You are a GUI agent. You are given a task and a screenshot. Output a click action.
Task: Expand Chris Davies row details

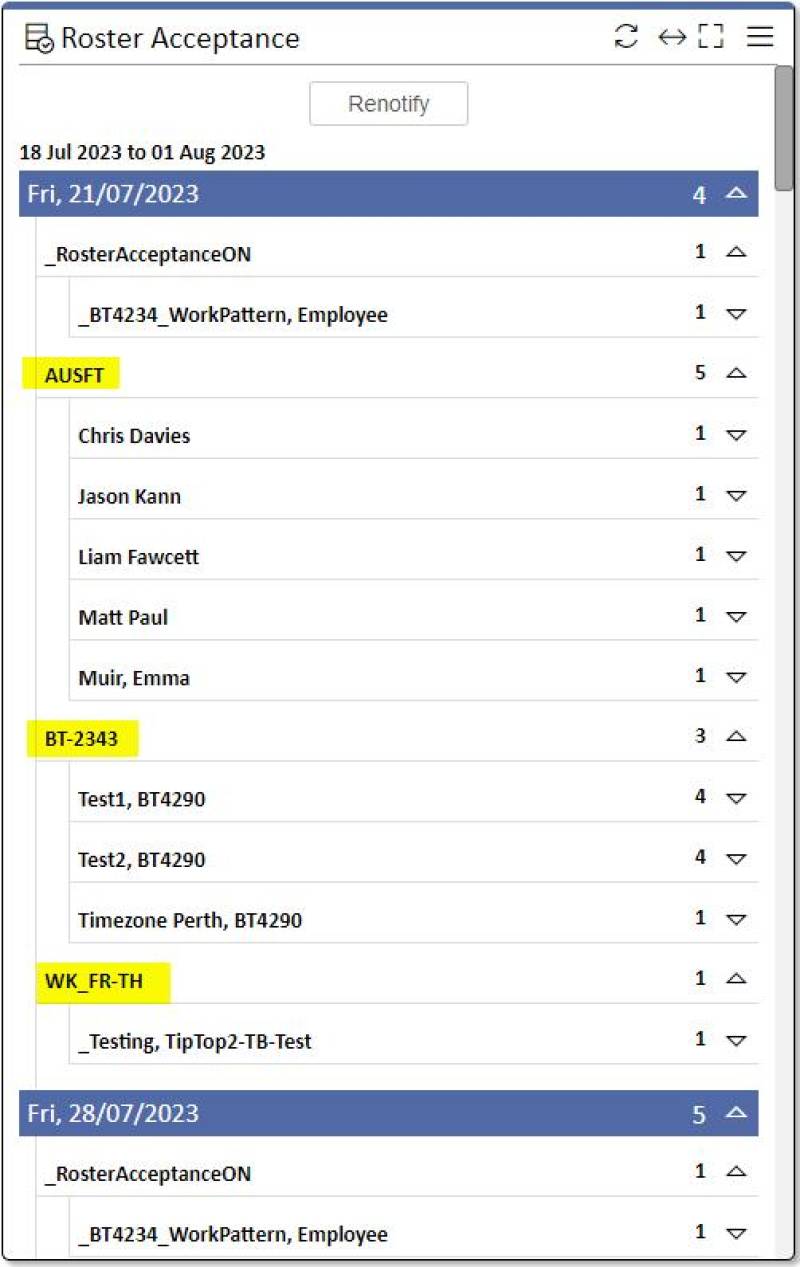(736, 435)
